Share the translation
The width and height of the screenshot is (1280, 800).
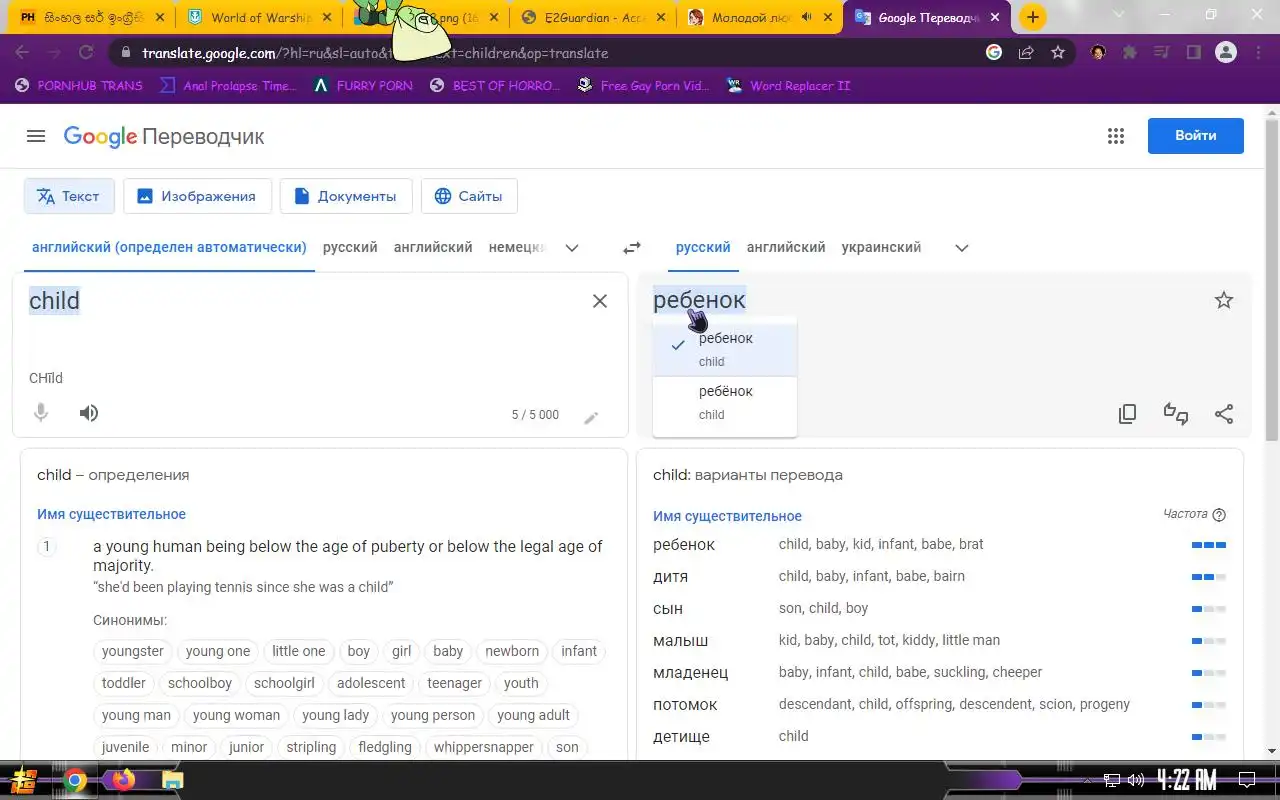tap(1224, 414)
